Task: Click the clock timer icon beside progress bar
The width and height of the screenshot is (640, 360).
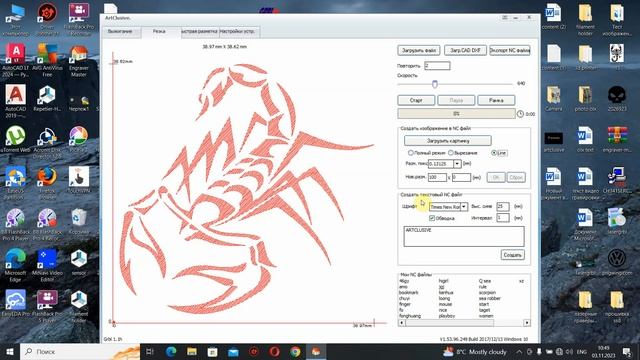Action: point(520,114)
